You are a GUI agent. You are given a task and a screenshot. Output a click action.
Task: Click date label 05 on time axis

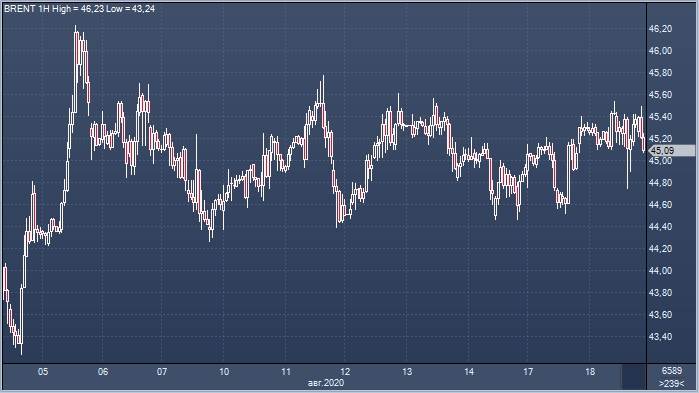43,372
